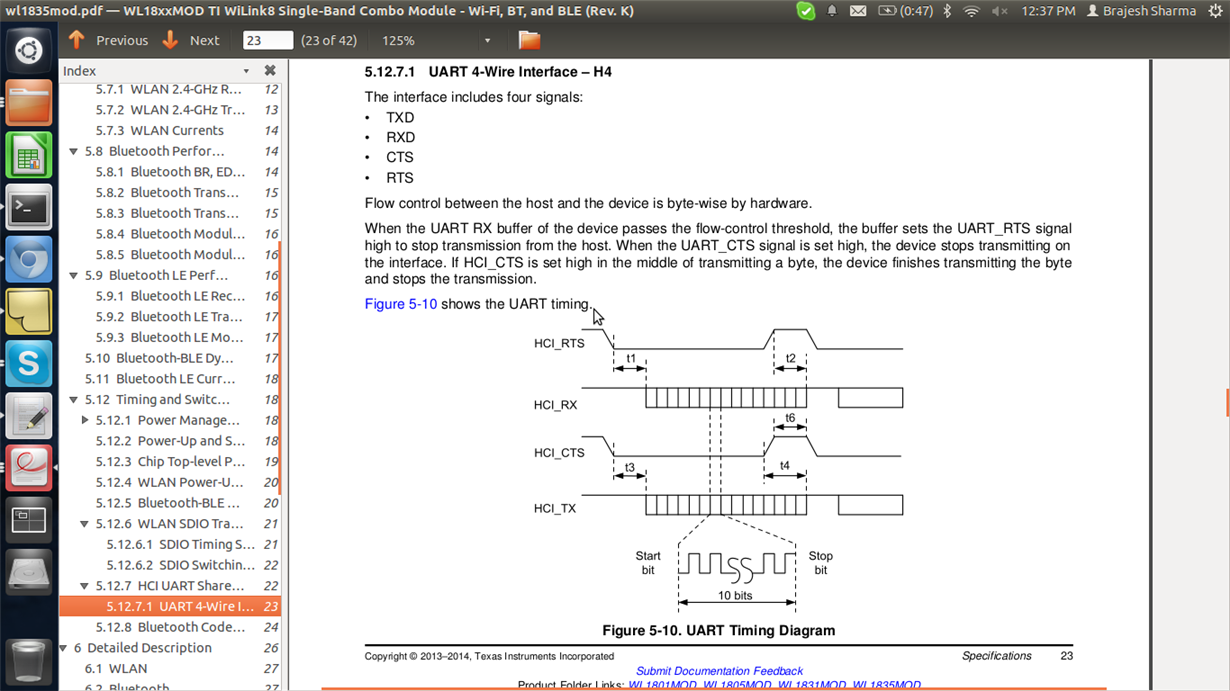Go to the Next page arrow
Screen dimensions: 1230x691
[170, 40]
